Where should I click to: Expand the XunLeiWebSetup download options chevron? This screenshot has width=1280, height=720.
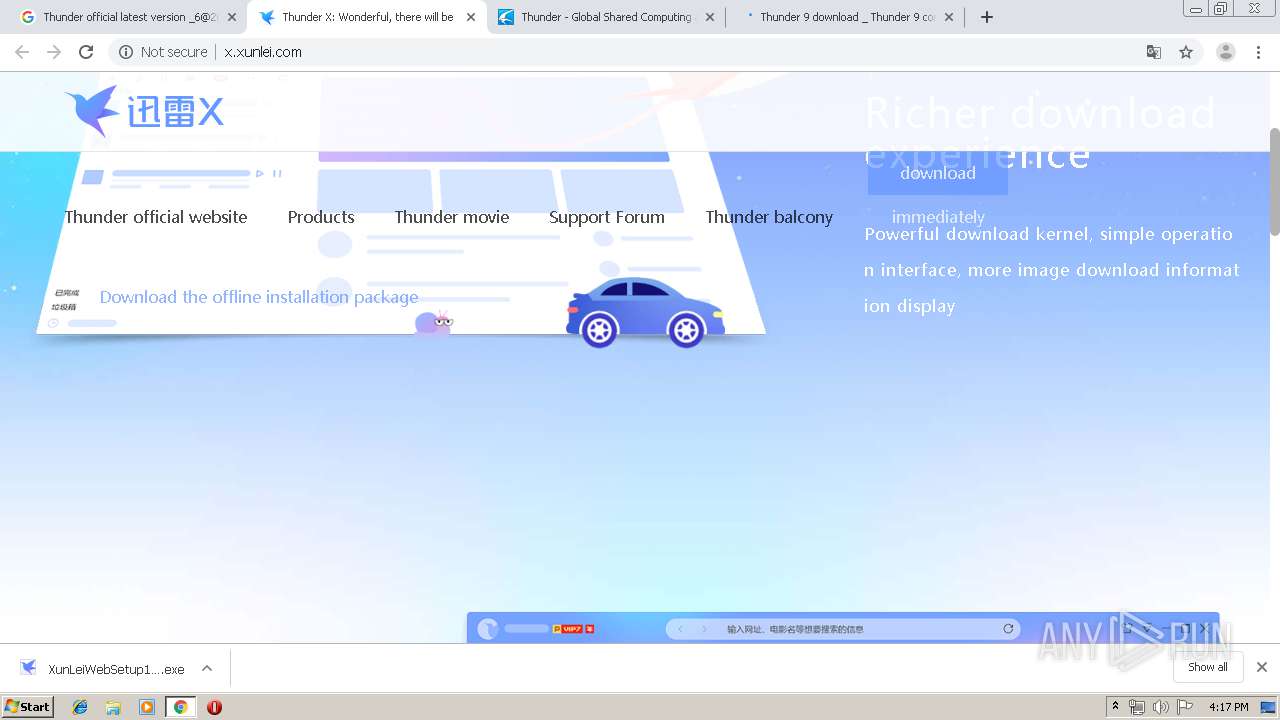207,668
